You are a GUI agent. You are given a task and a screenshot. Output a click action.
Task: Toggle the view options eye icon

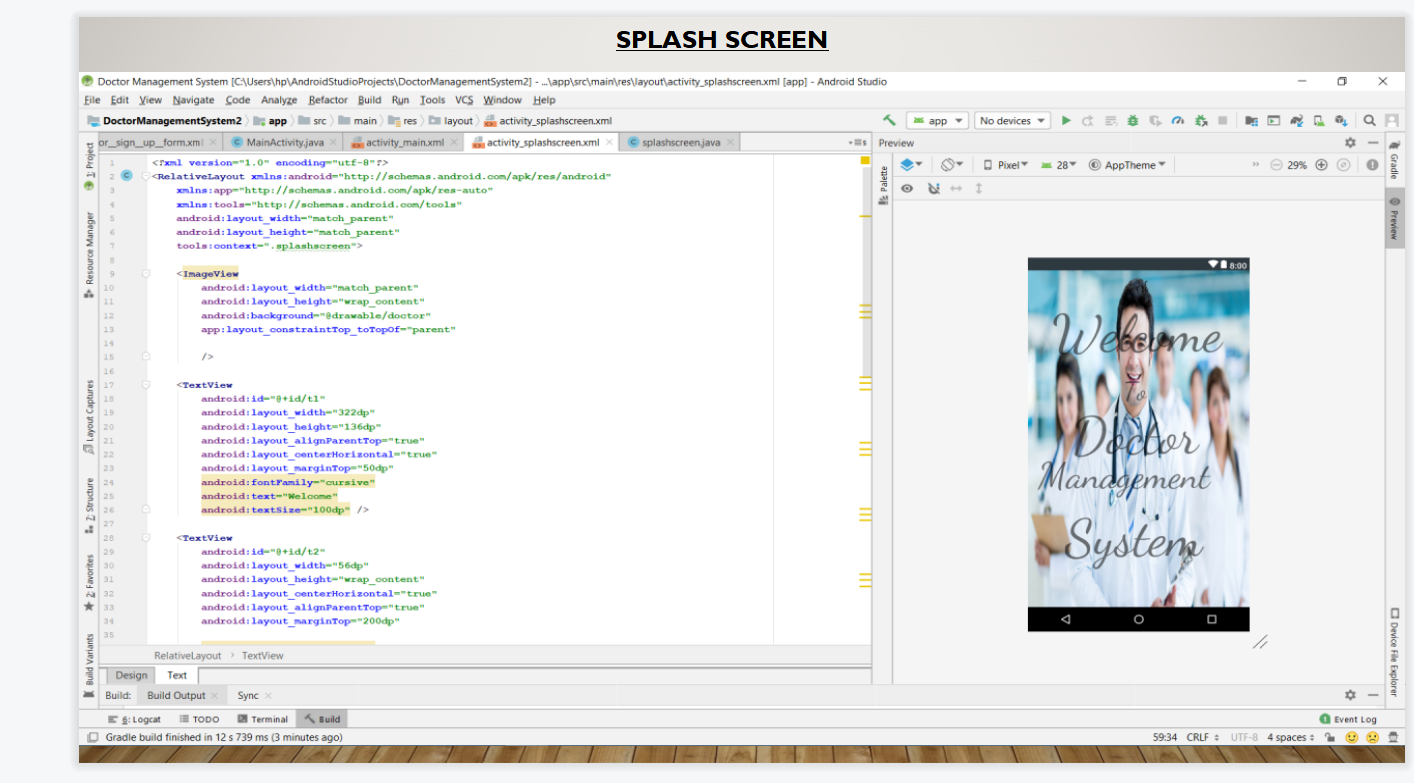pyautogui.click(x=907, y=188)
